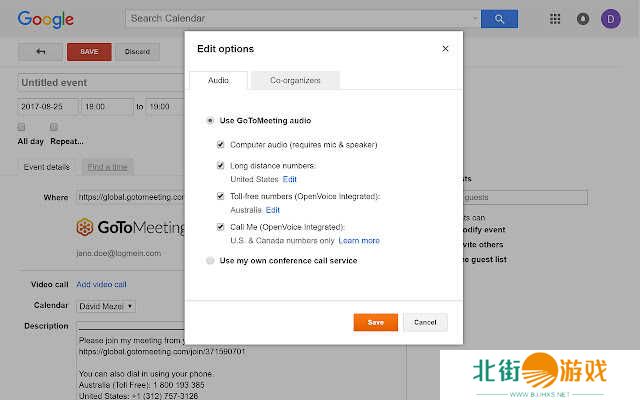Click the back arrow button
This screenshot has height=400, width=640.
[40, 52]
